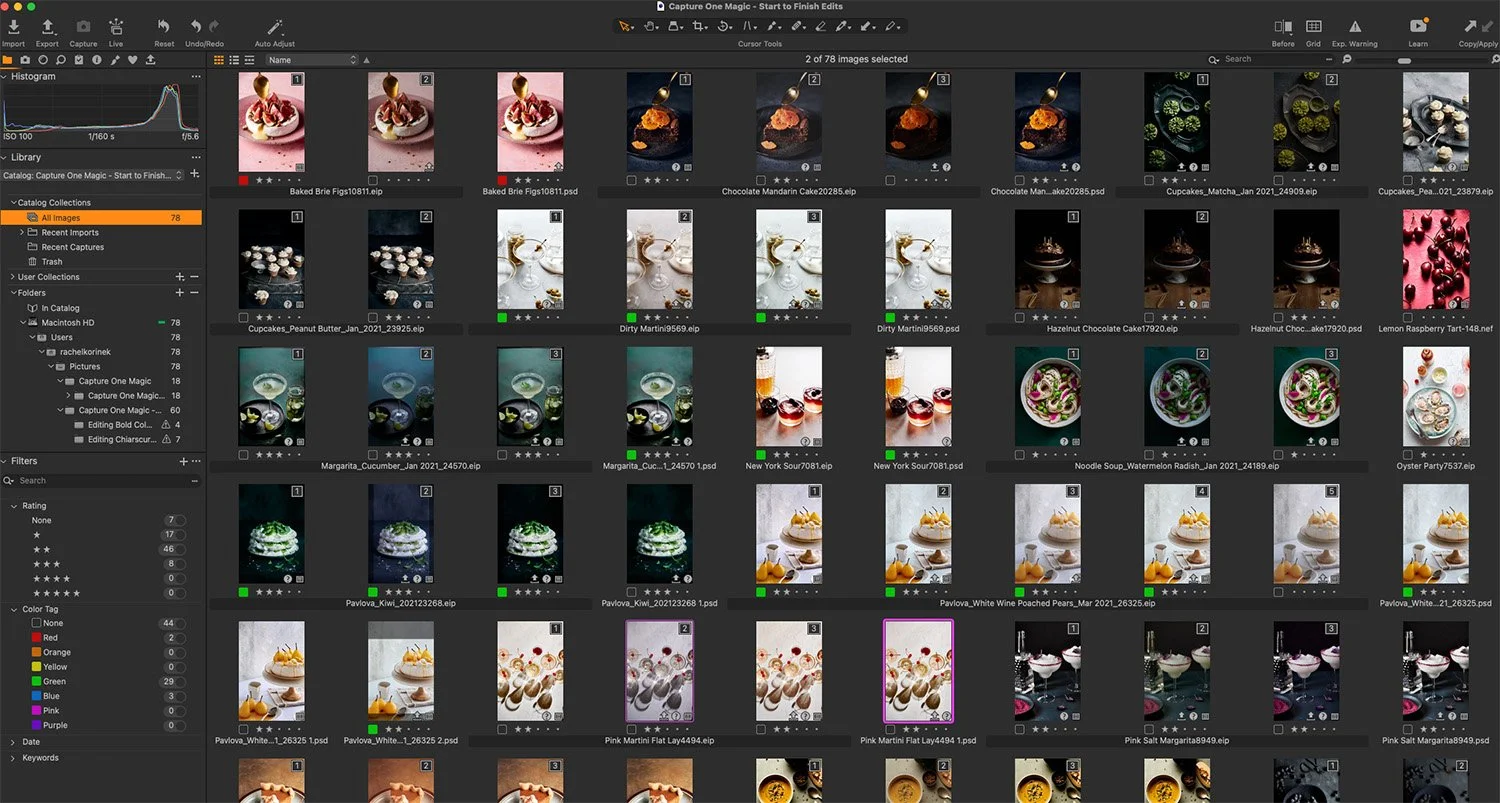Collapse the Color Tag filter section
The image size is (1500, 803).
pos(14,609)
